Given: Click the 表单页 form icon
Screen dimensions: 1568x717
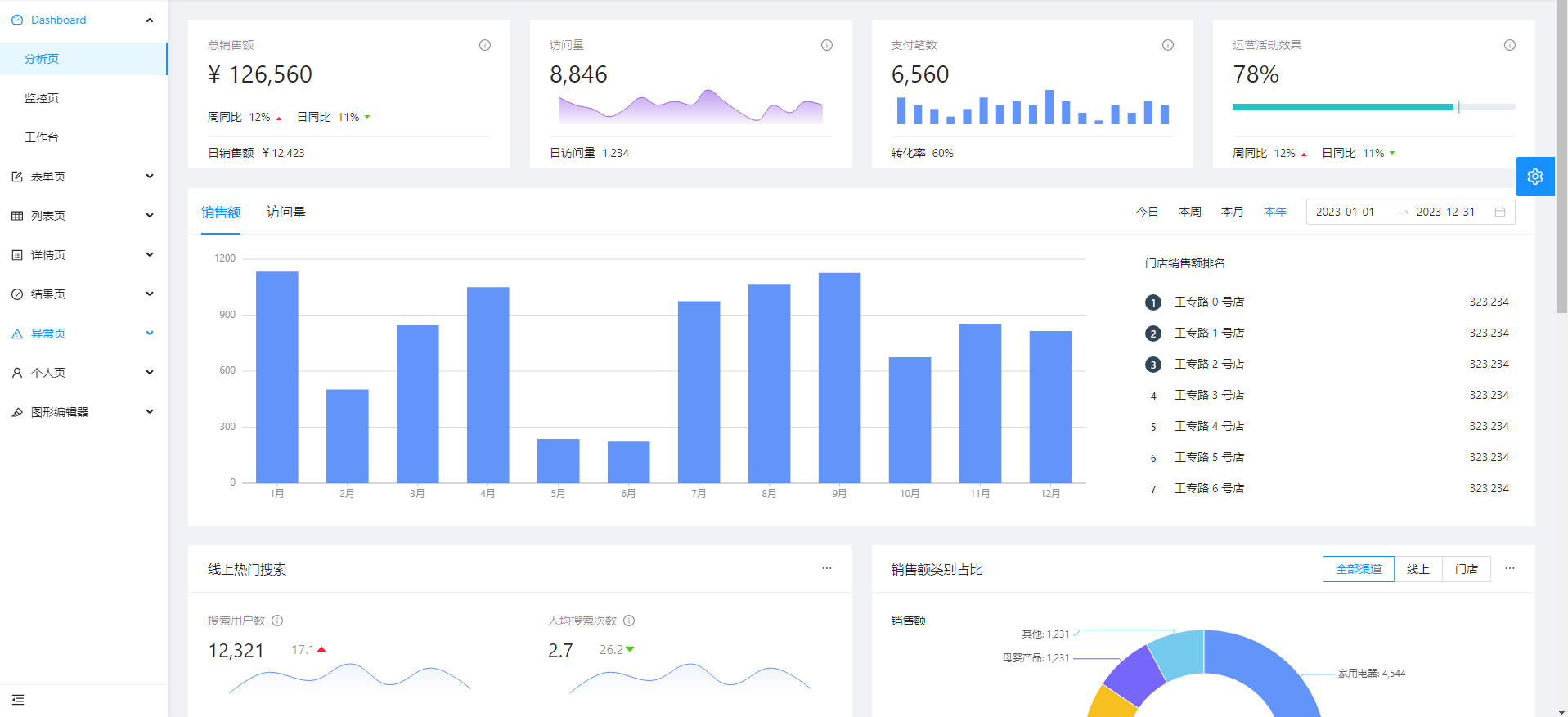Looking at the screenshot, I should click(17, 177).
